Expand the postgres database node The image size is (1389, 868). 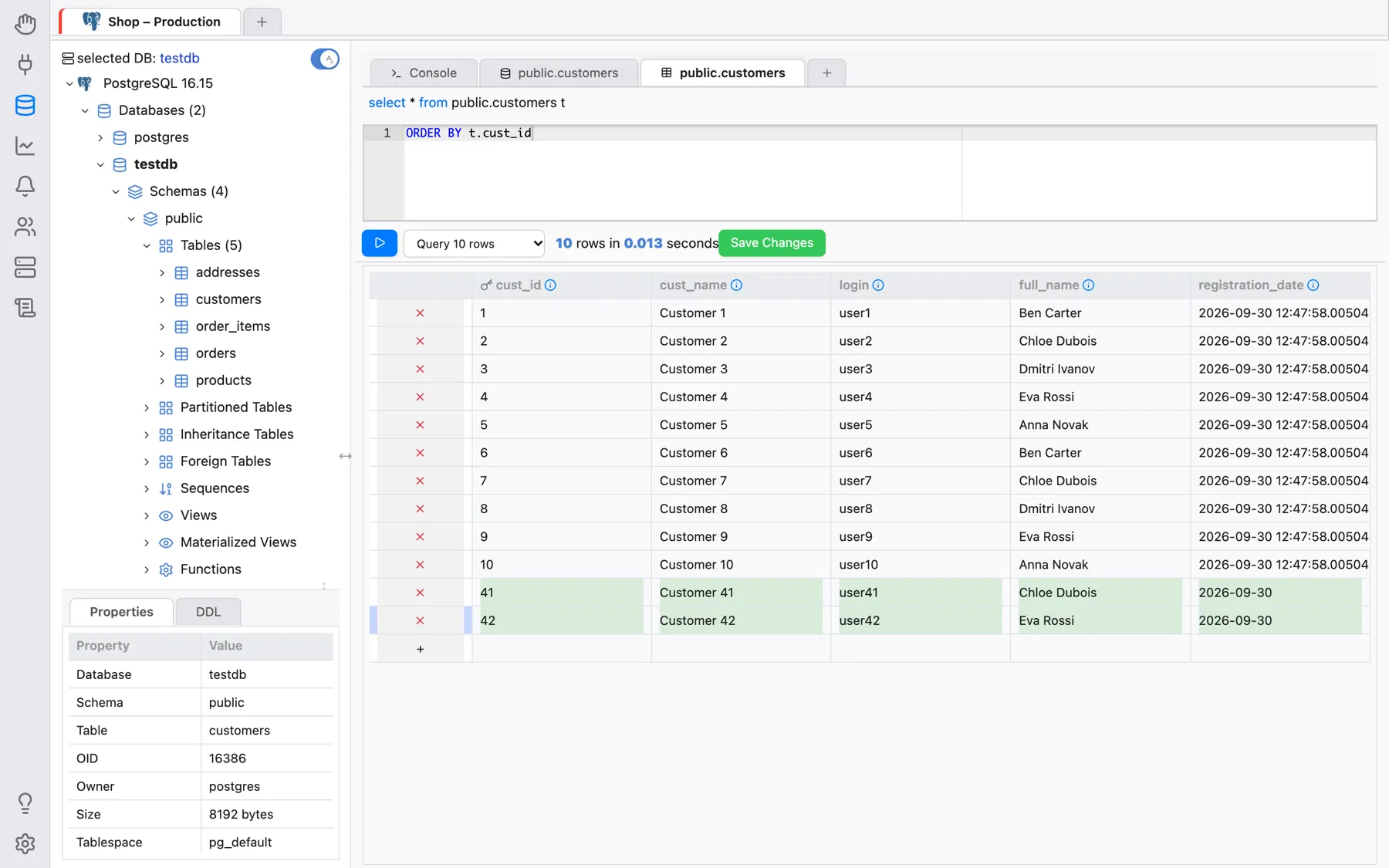pos(100,137)
